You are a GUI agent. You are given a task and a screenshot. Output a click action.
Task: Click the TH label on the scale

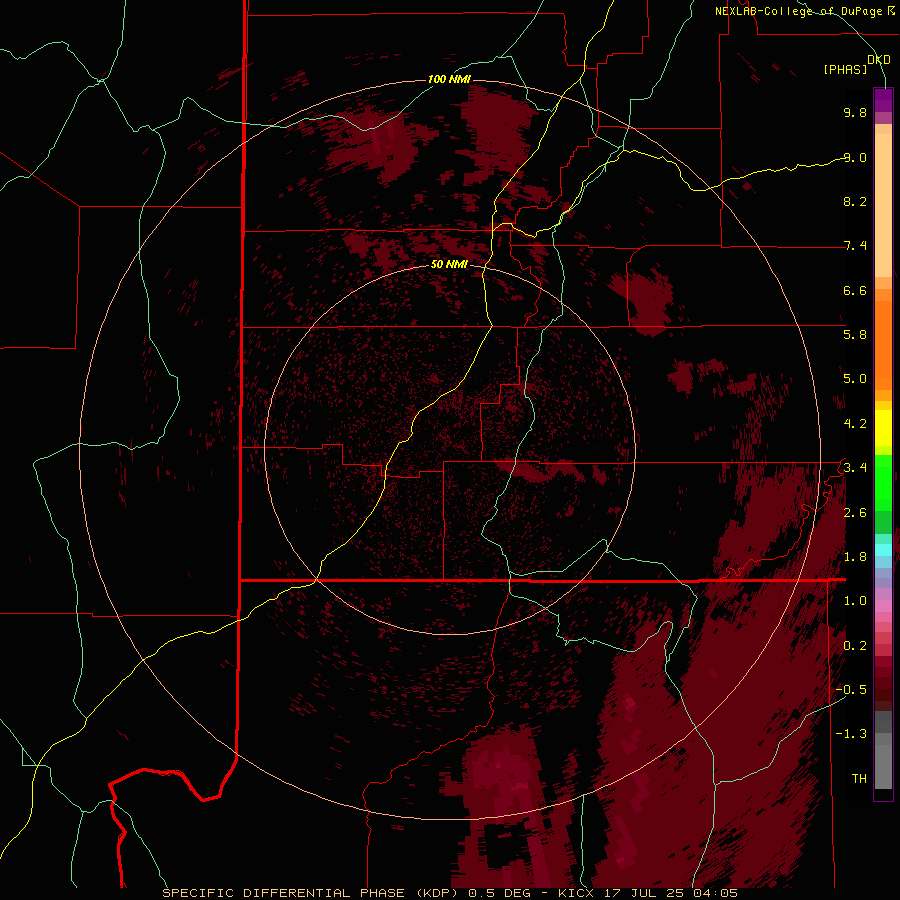click(x=859, y=779)
